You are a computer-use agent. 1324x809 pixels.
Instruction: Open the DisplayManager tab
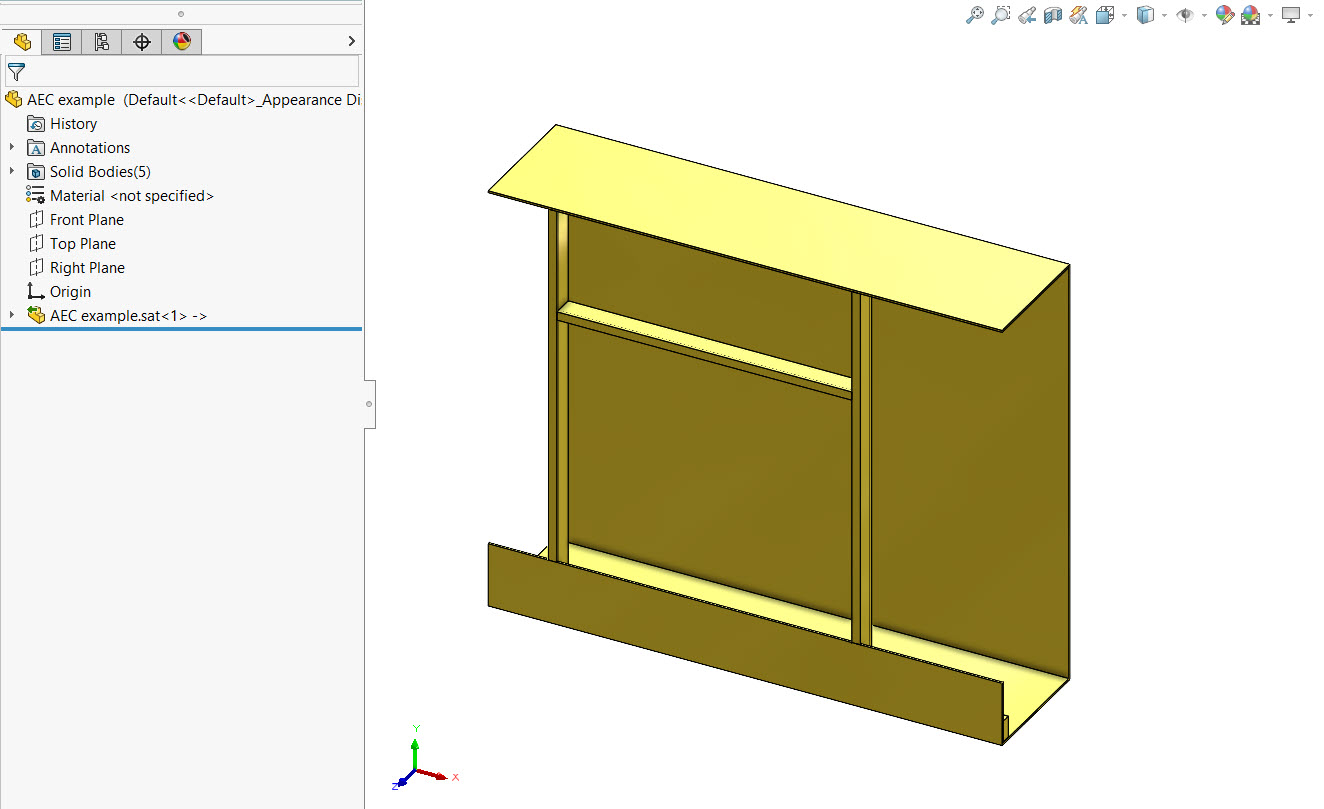pos(181,41)
